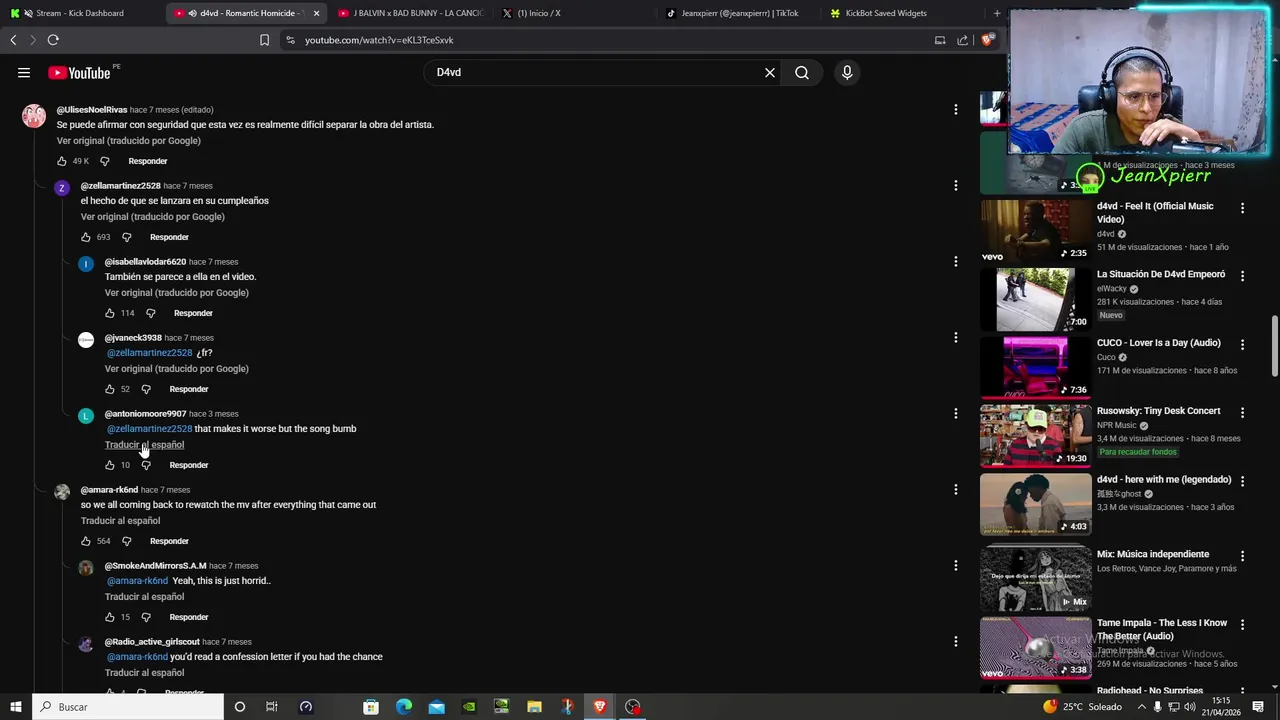Image resolution: width=1280 pixels, height=720 pixels.
Task: Open Brave browser from the taskbar
Action: 600,707
